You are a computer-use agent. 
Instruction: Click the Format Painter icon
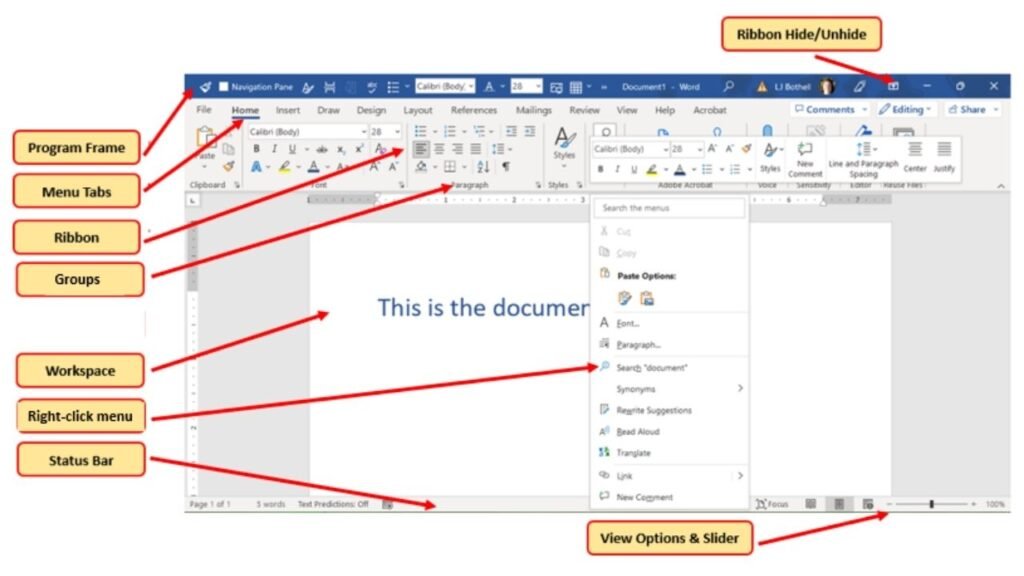(227, 167)
